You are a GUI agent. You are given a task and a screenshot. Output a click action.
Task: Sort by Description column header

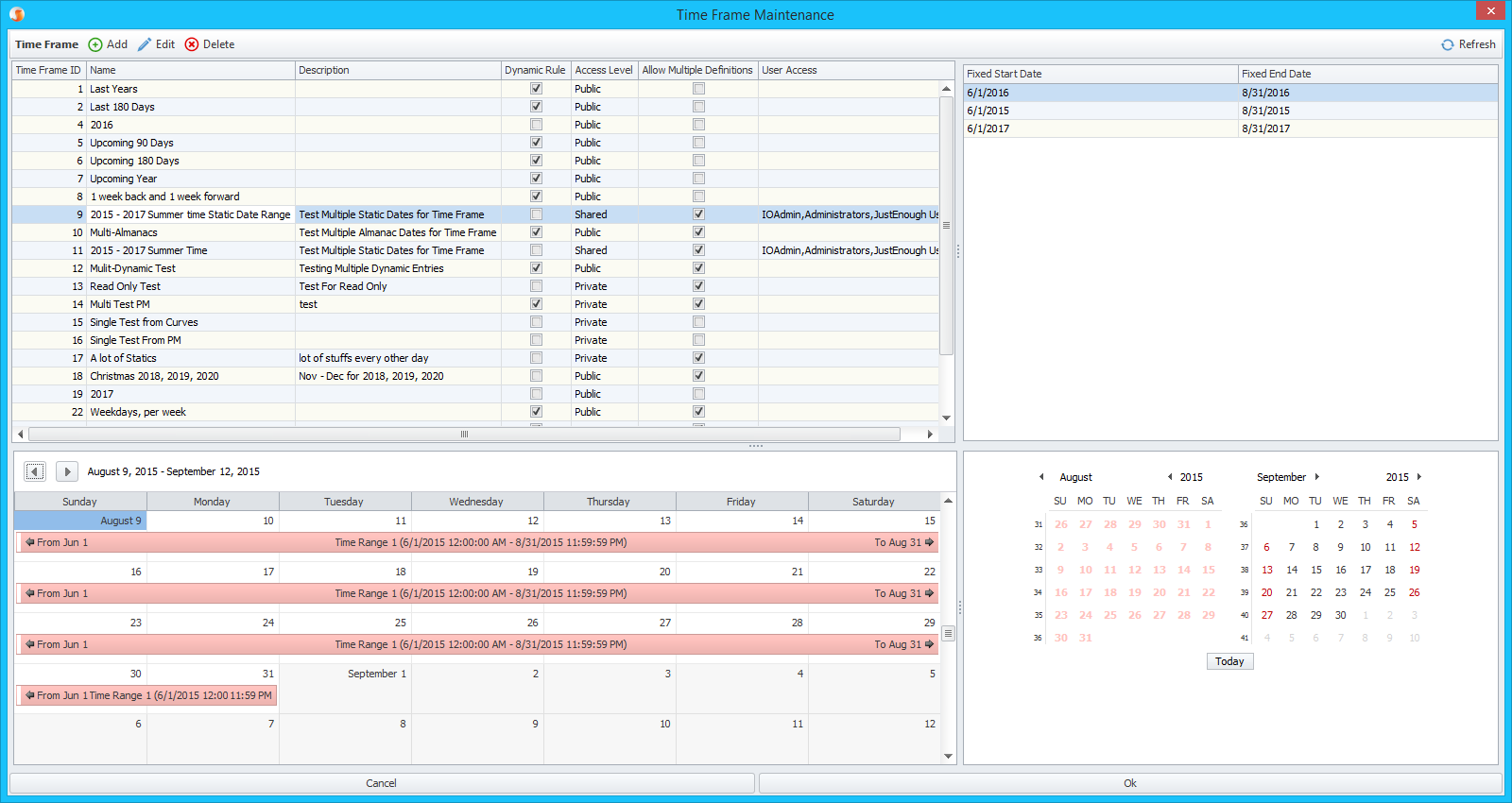pyautogui.click(x=398, y=70)
